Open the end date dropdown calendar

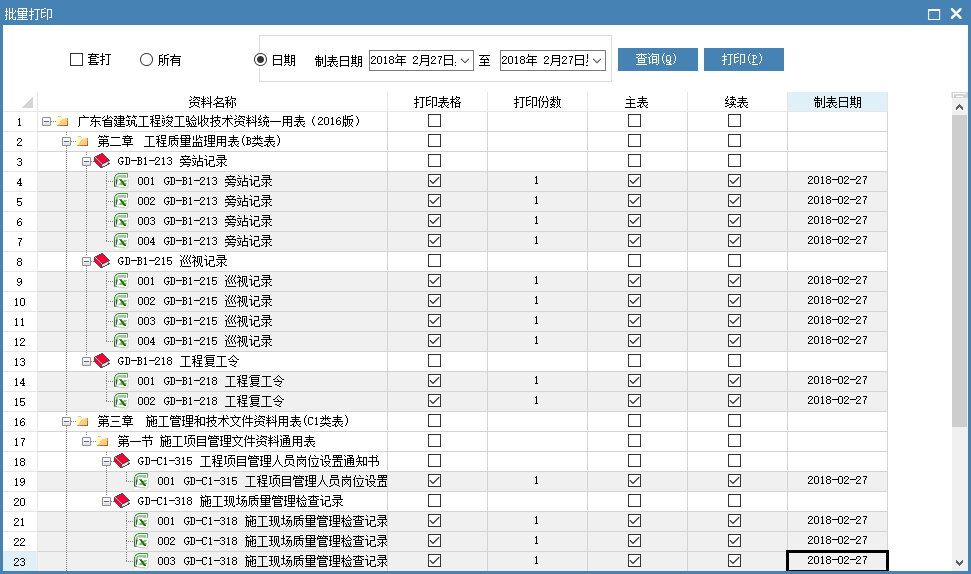[597, 61]
